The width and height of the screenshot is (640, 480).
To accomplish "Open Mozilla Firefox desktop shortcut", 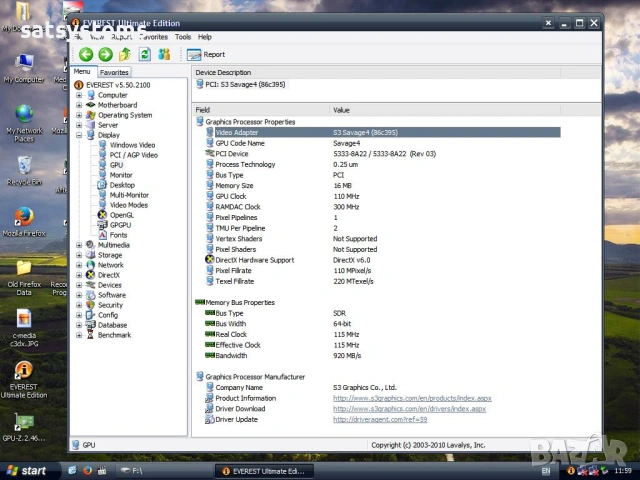I will [24, 222].
